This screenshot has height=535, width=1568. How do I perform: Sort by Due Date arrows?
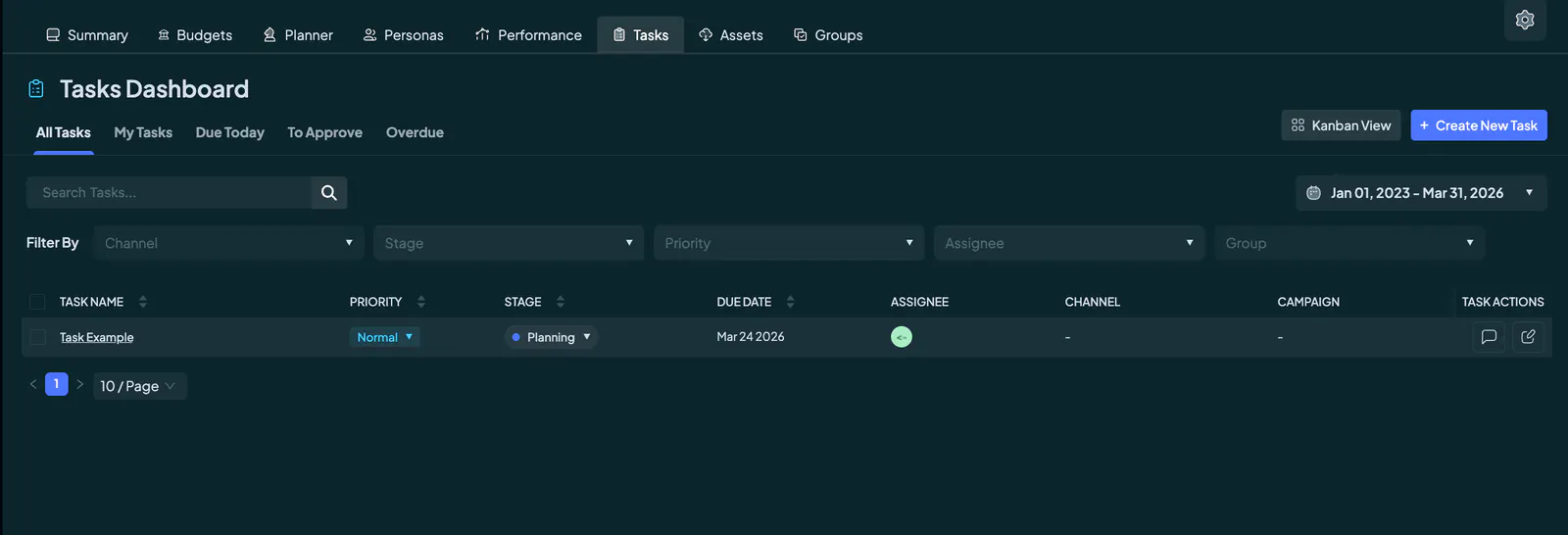pos(791,302)
